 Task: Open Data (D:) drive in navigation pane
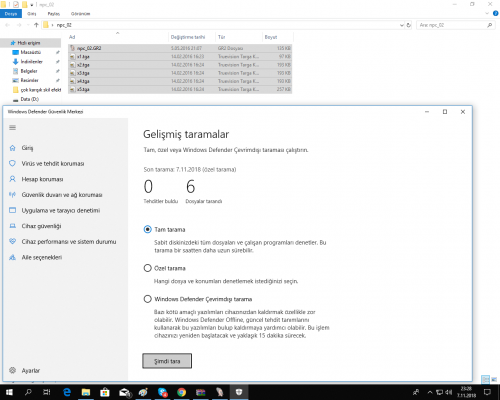click(29, 99)
